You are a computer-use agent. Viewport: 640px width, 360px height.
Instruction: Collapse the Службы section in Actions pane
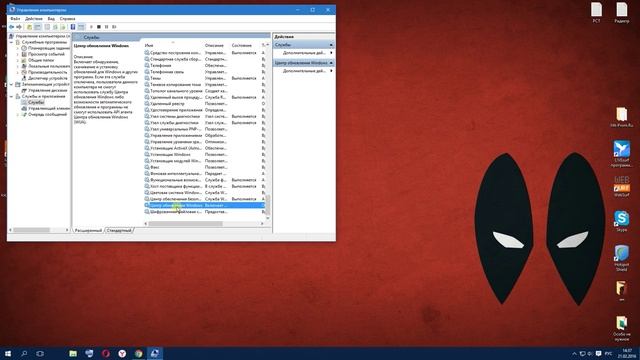click(x=331, y=45)
